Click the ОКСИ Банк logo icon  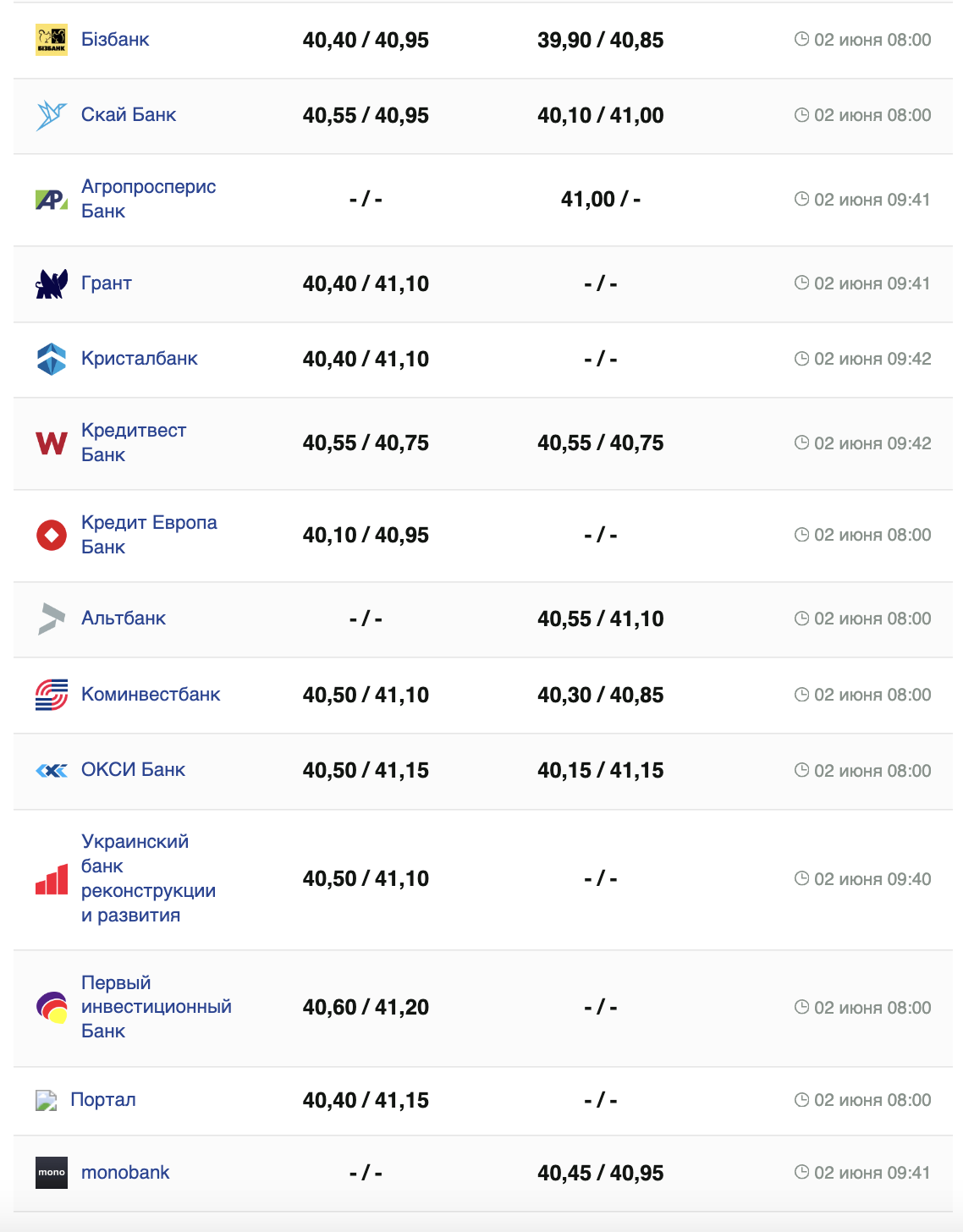click(x=52, y=770)
